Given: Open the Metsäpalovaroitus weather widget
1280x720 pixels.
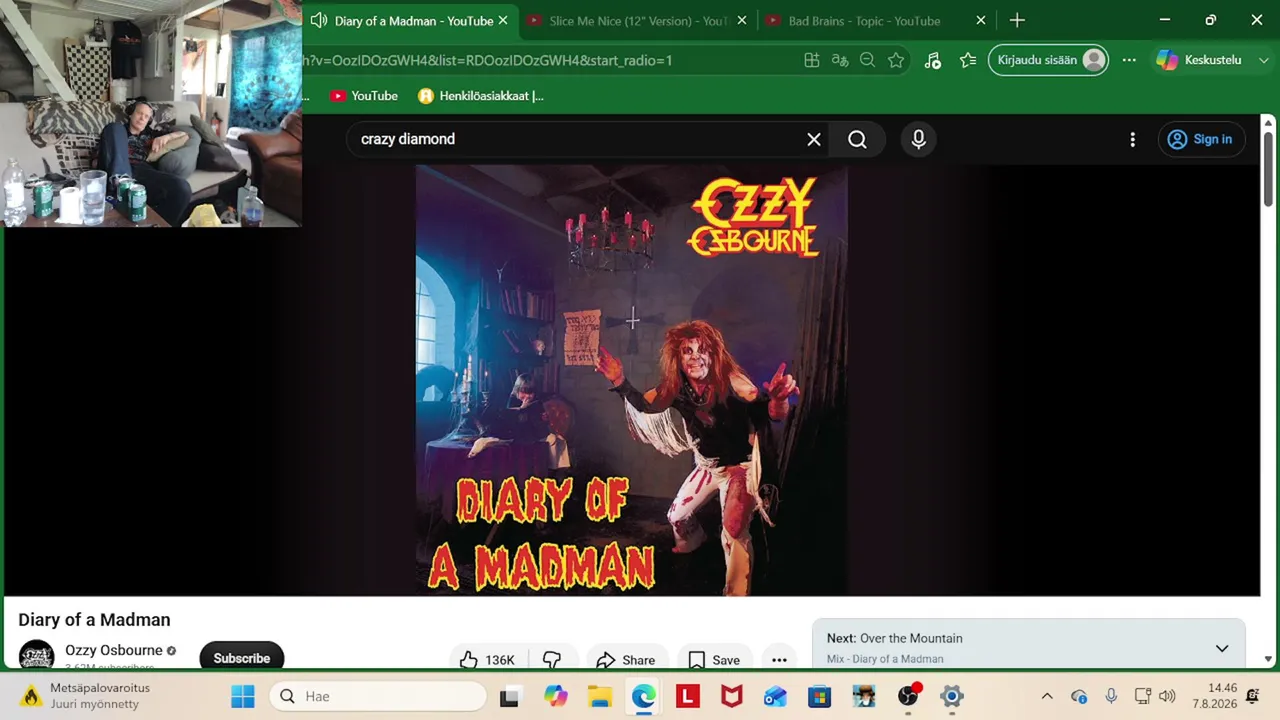Looking at the screenshot, I should tap(86, 696).
